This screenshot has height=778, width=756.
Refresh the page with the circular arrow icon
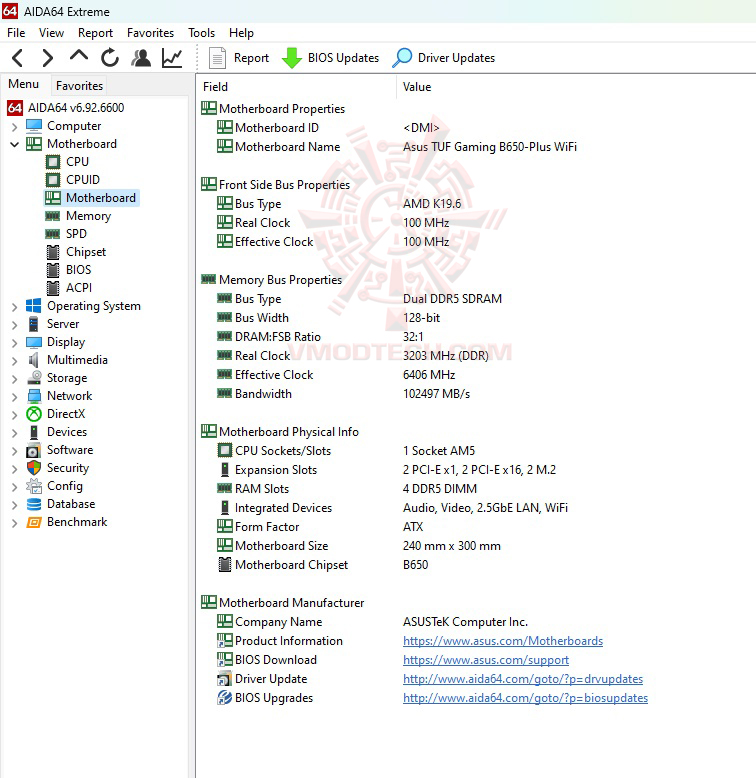coord(110,58)
